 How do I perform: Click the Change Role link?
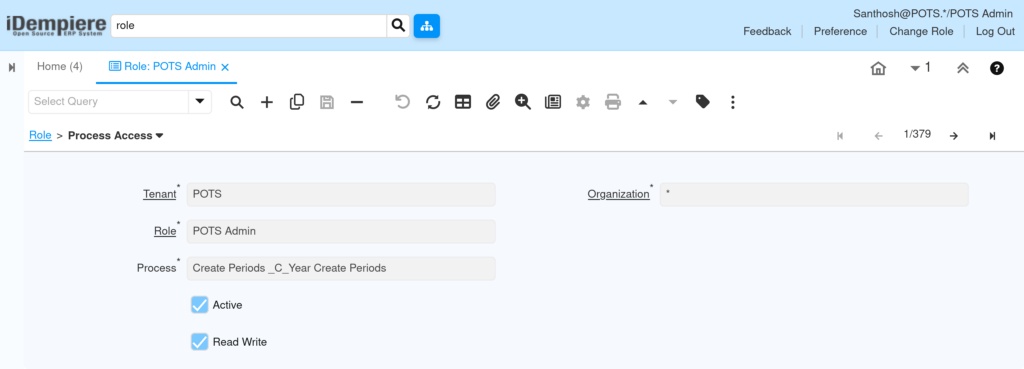(x=921, y=31)
